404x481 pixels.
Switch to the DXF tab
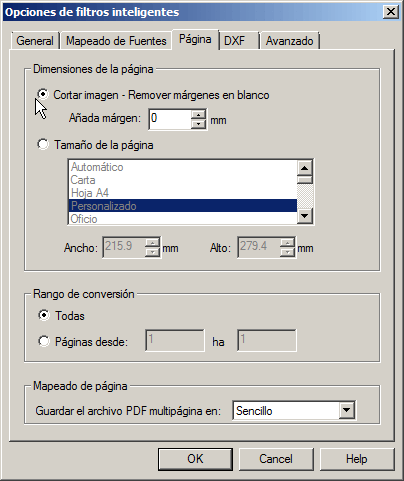(239, 41)
